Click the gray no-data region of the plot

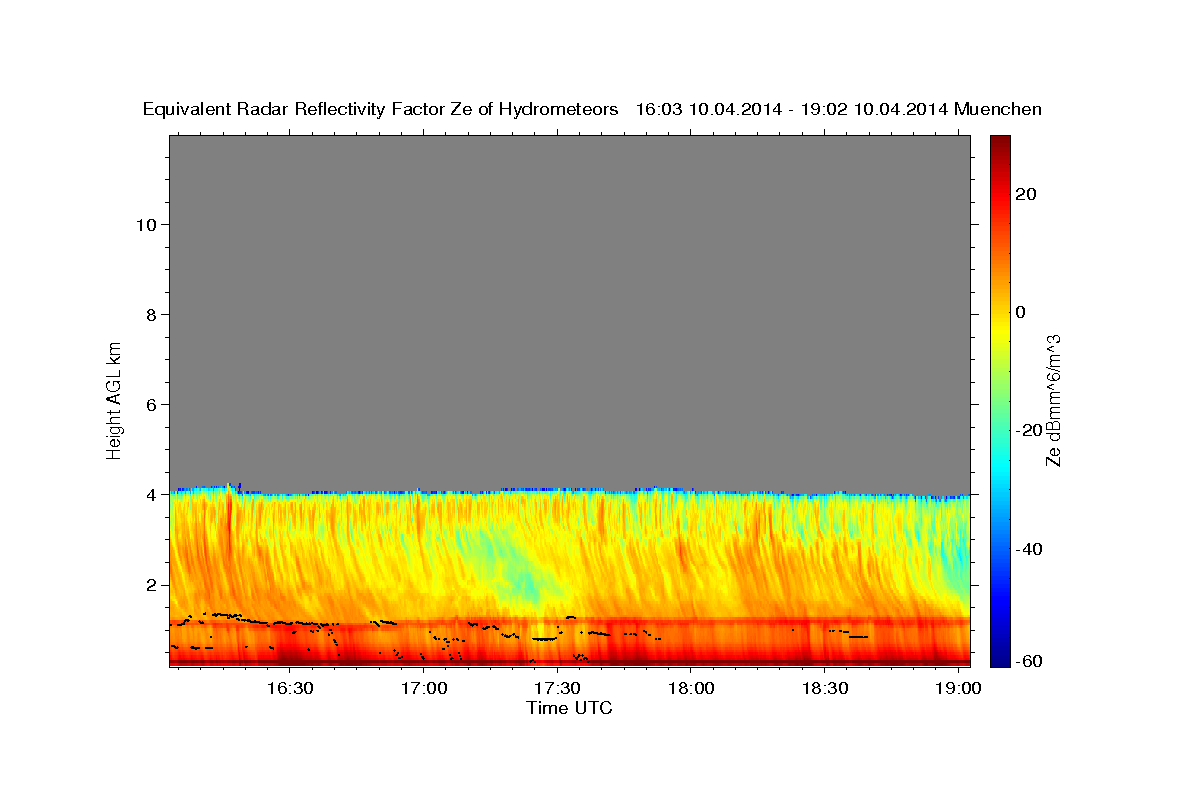click(x=569, y=310)
